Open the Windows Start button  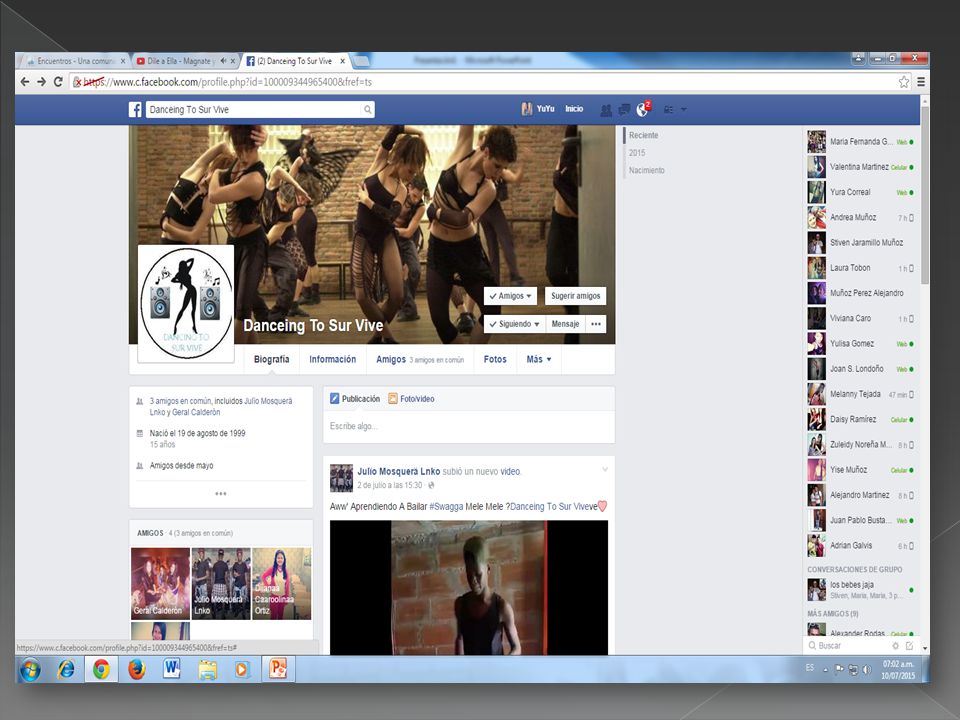point(31,669)
